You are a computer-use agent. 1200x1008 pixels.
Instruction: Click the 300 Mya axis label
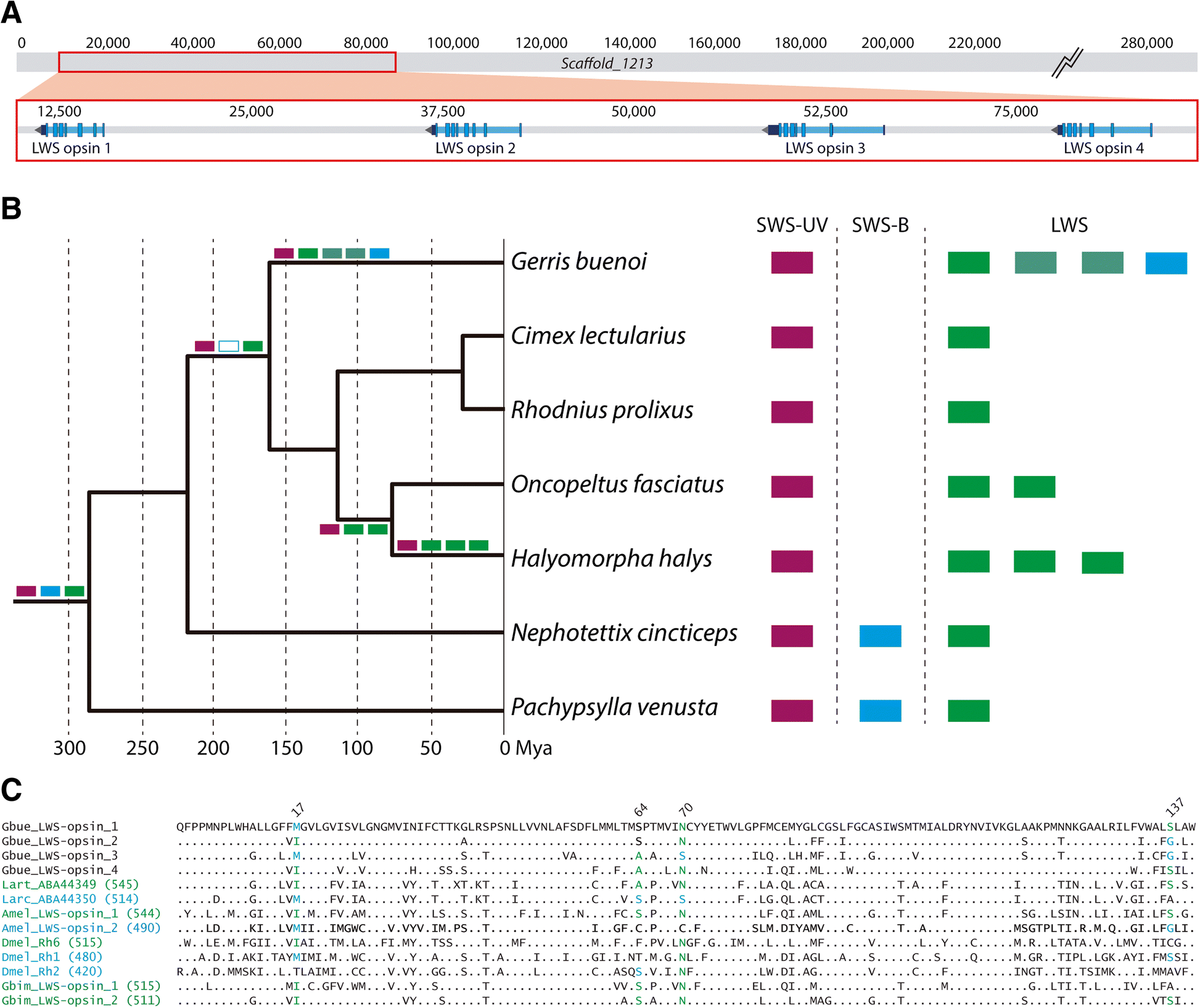(x=69, y=748)
